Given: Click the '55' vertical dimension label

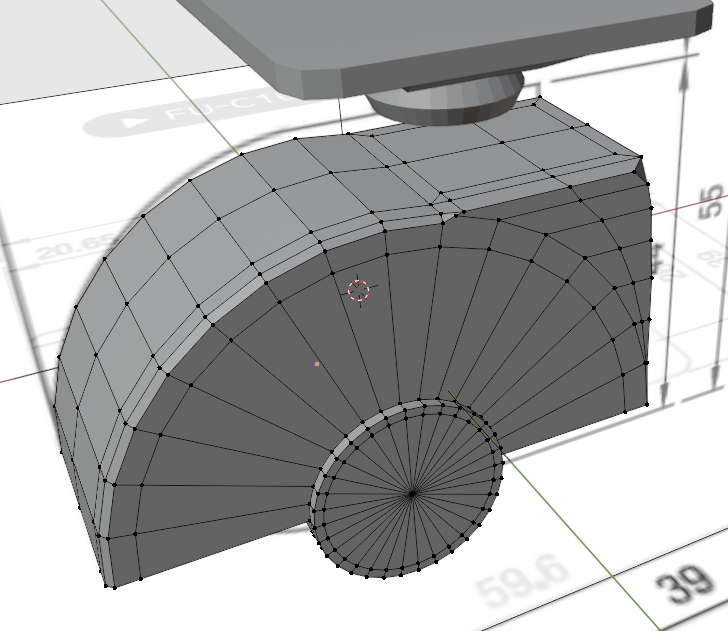Looking at the screenshot, I should 712,201.
